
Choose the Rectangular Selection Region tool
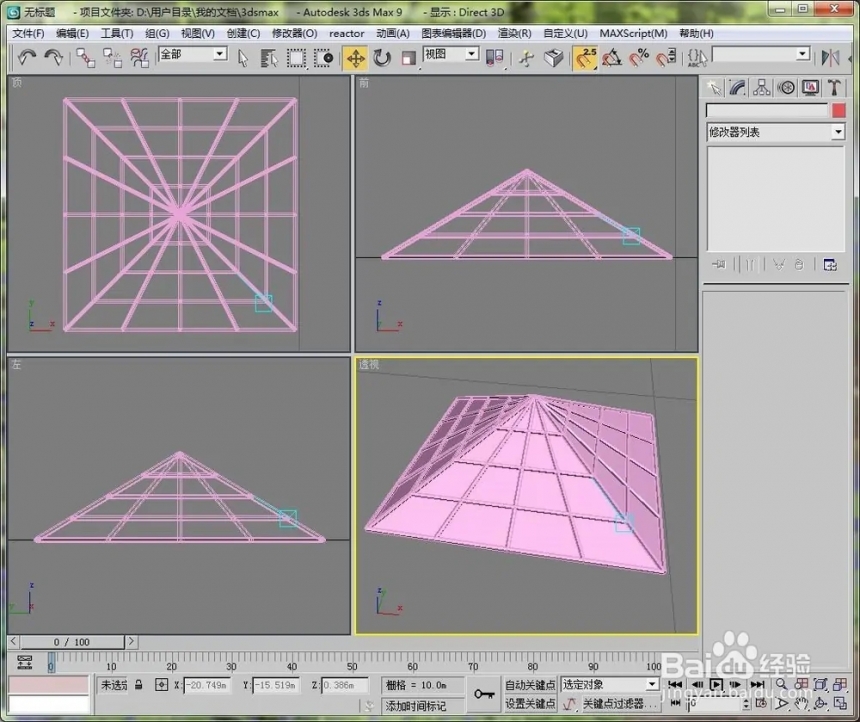pos(296,58)
